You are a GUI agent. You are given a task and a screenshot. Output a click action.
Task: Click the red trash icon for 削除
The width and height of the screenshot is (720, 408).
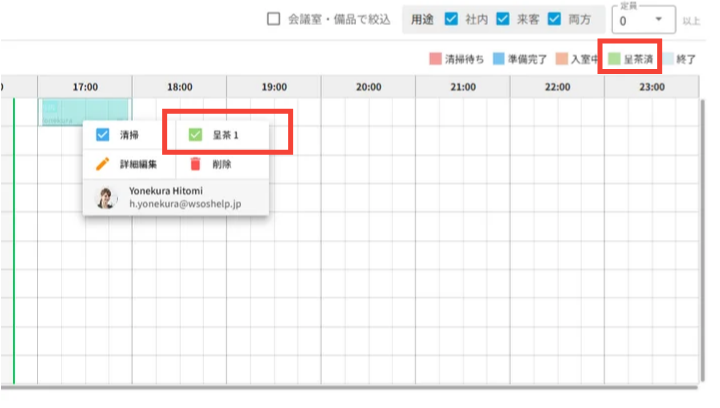tap(196, 164)
